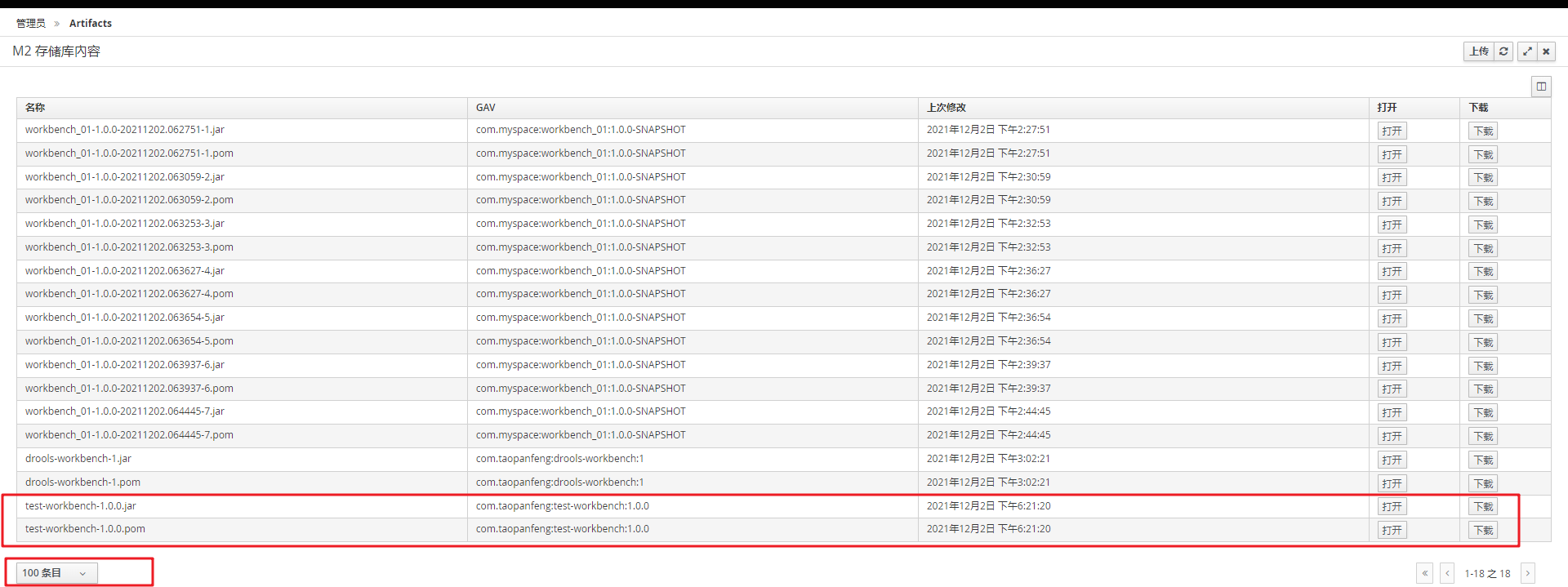Open workbench_01 063627-4.jar with 打开

(x=1392, y=272)
